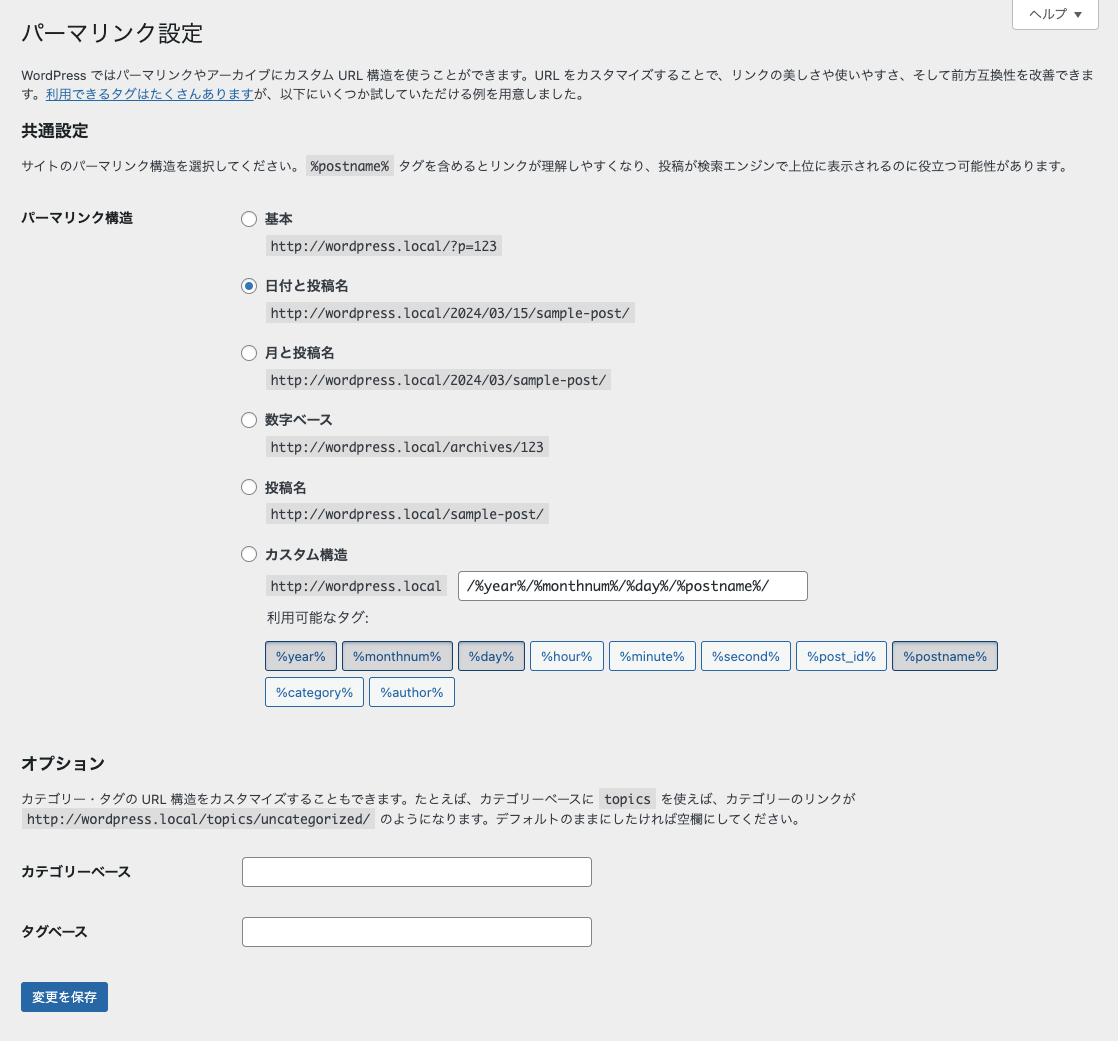Focus the カテゴリーベース input field
Image resolution: width=1118 pixels, height=1041 pixels.
[x=416, y=872]
